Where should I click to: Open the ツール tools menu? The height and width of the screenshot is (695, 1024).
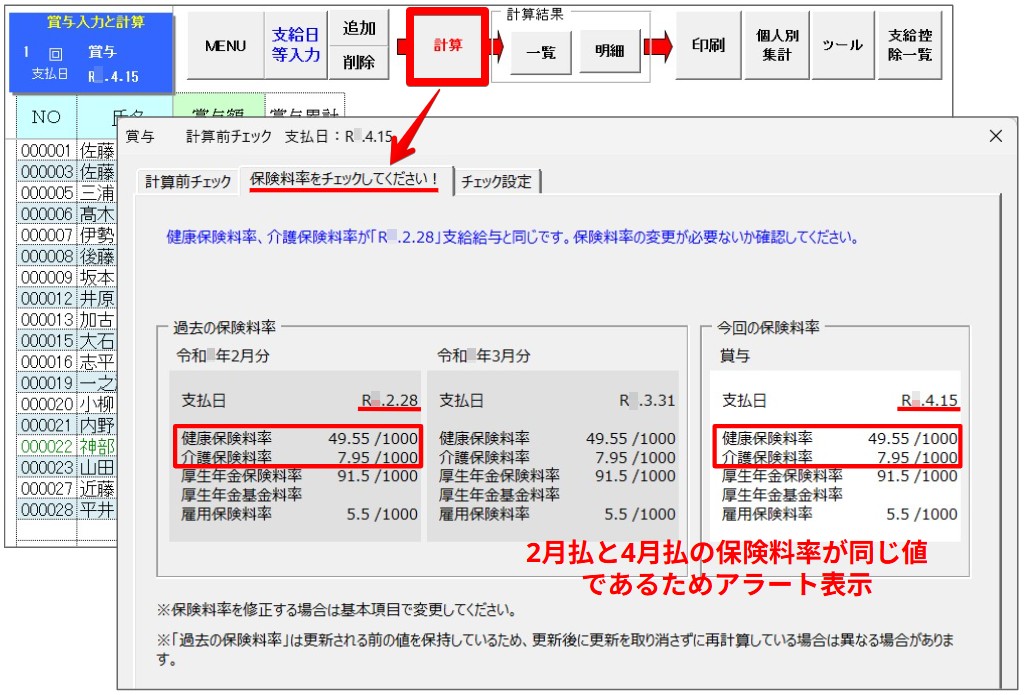click(x=843, y=46)
